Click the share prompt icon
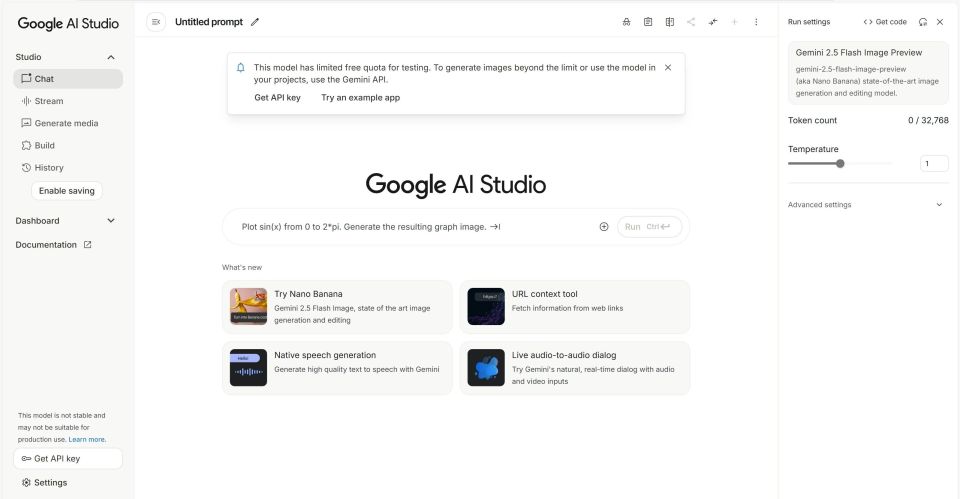This screenshot has height=499, width=960. point(691,22)
